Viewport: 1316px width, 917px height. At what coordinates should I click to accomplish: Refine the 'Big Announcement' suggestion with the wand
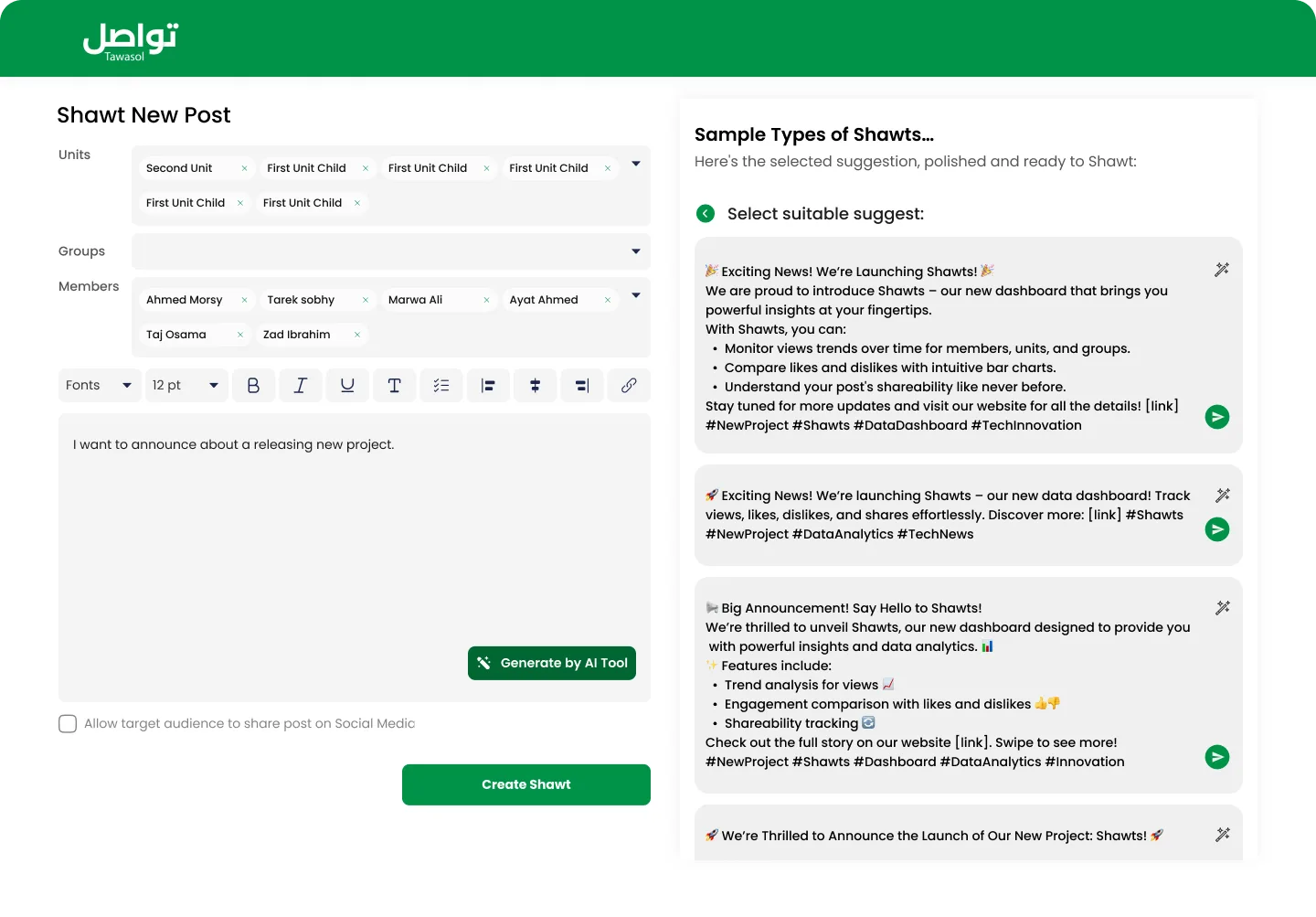coord(1223,608)
